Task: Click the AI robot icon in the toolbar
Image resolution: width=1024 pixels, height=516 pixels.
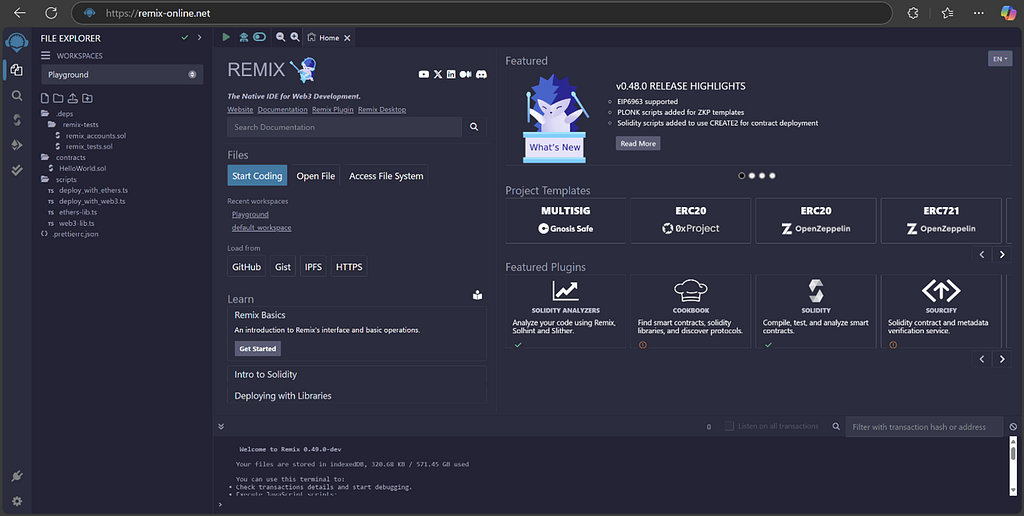Action: click(x=244, y=37)
